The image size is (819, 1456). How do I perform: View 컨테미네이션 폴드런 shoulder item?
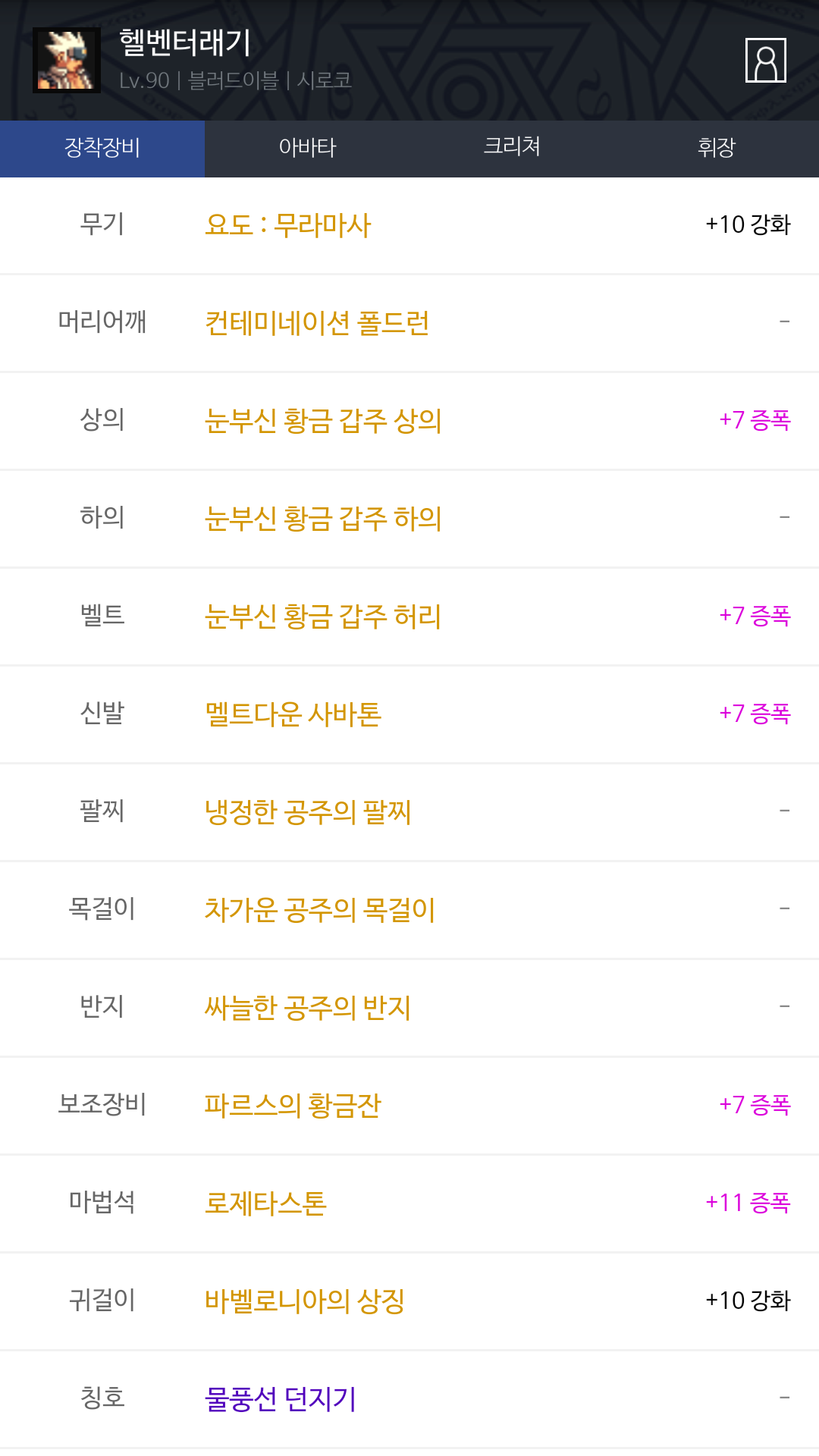317,323
